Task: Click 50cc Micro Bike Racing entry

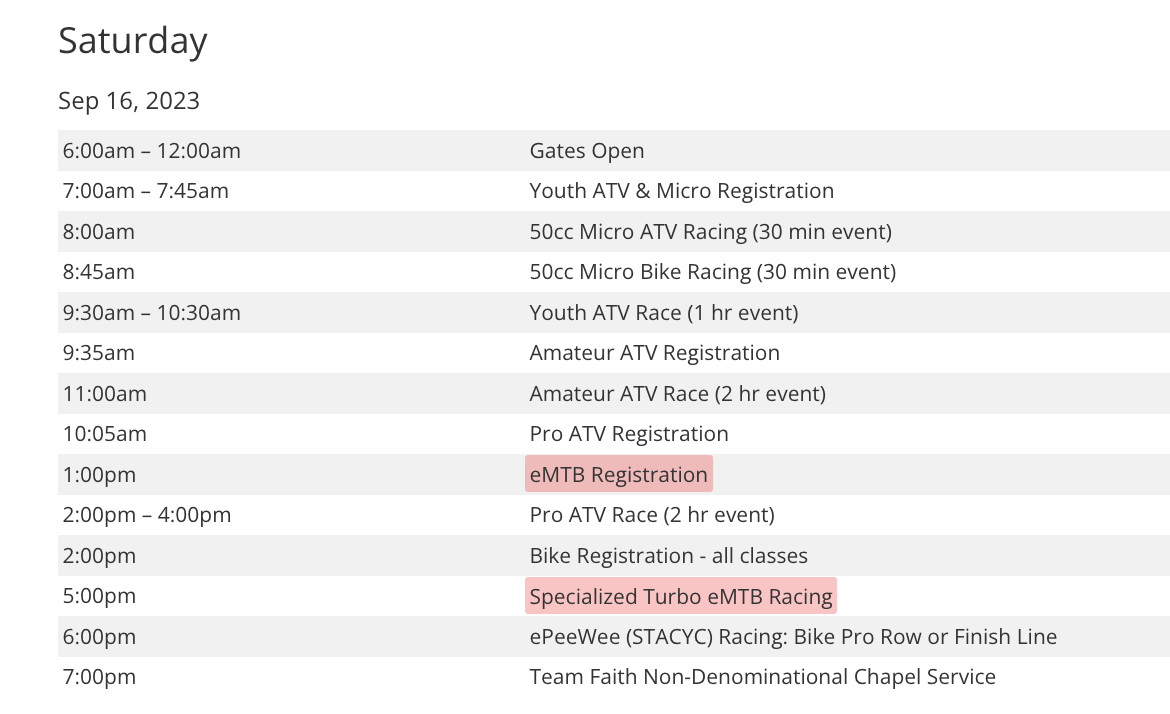Action: pyautogui.click(x=712, y=272)
